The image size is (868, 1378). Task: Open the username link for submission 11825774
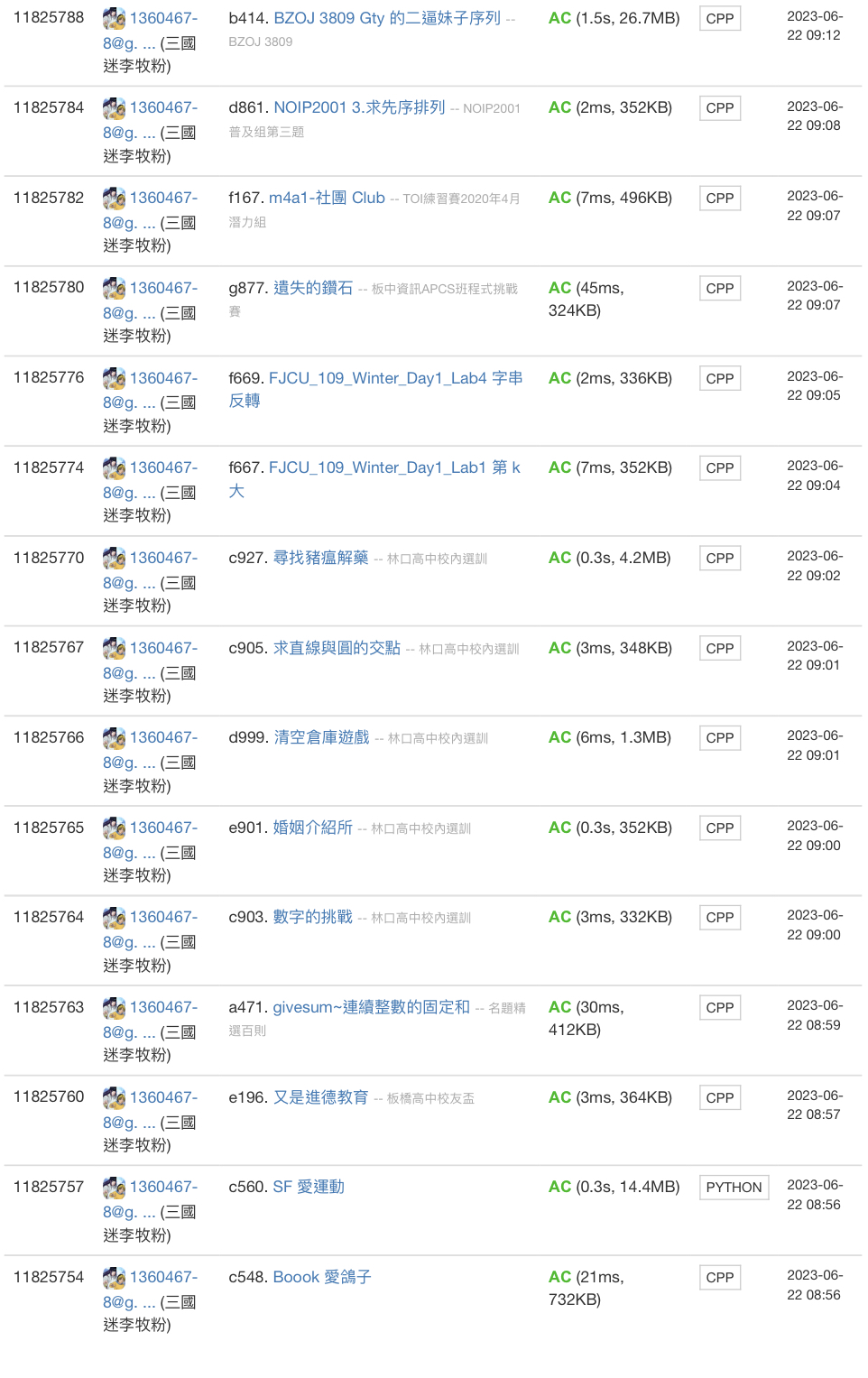tap(163, 467)
